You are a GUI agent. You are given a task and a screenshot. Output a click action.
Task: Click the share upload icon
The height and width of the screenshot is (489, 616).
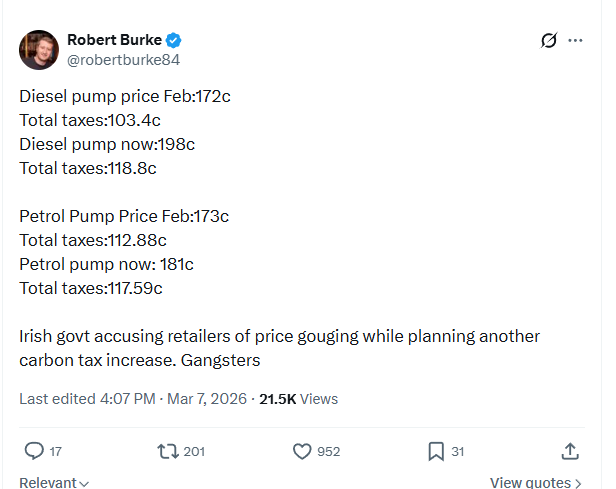coord(570,451)
